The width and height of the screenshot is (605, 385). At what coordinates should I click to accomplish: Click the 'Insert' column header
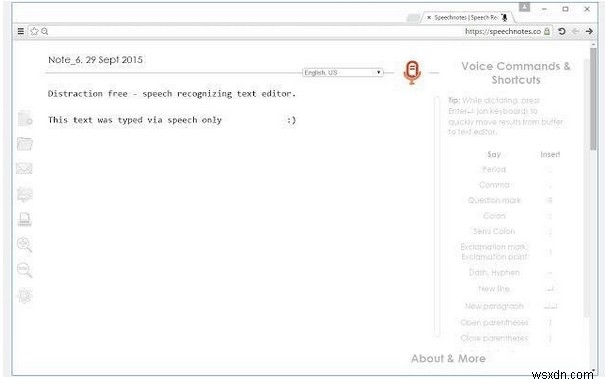(550, 154)
